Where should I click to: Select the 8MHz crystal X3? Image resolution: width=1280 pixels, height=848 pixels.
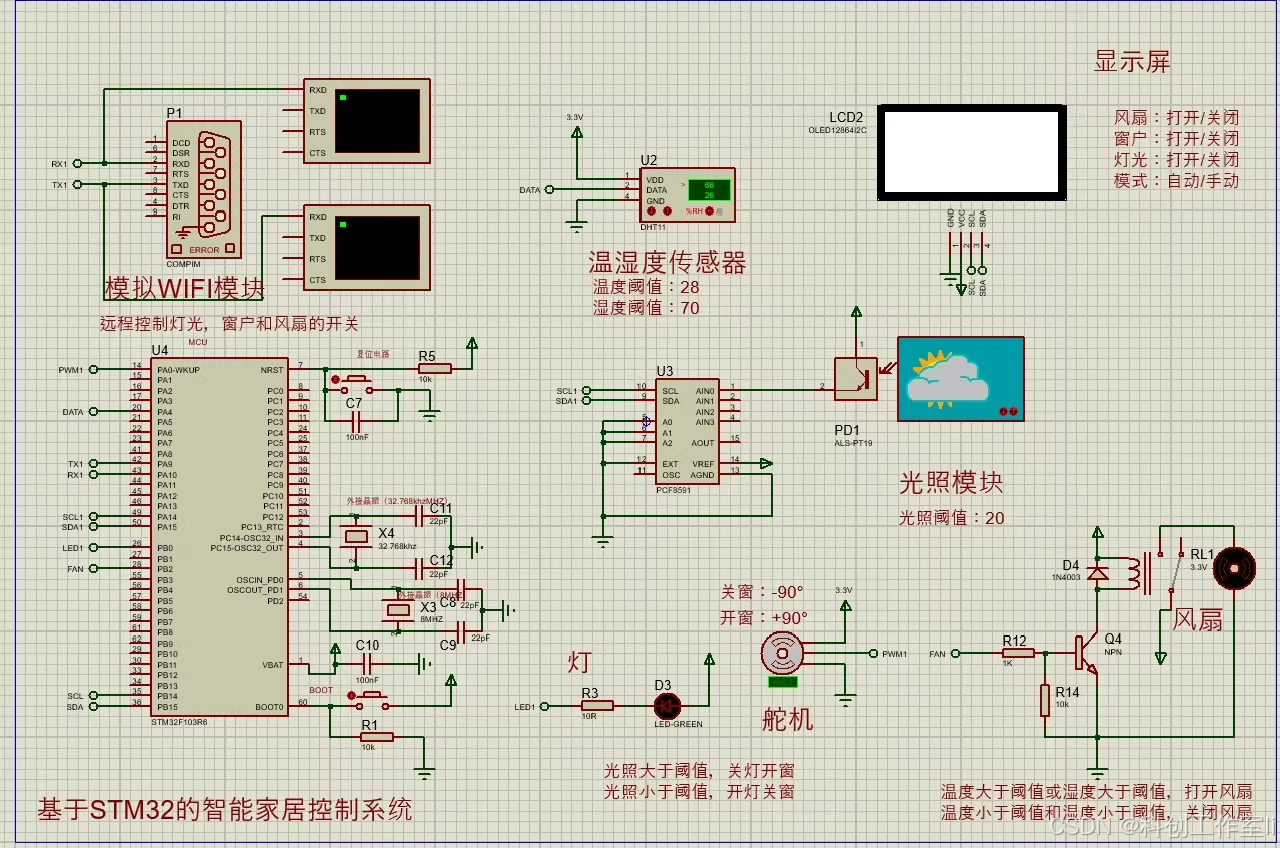pos(399,610)
